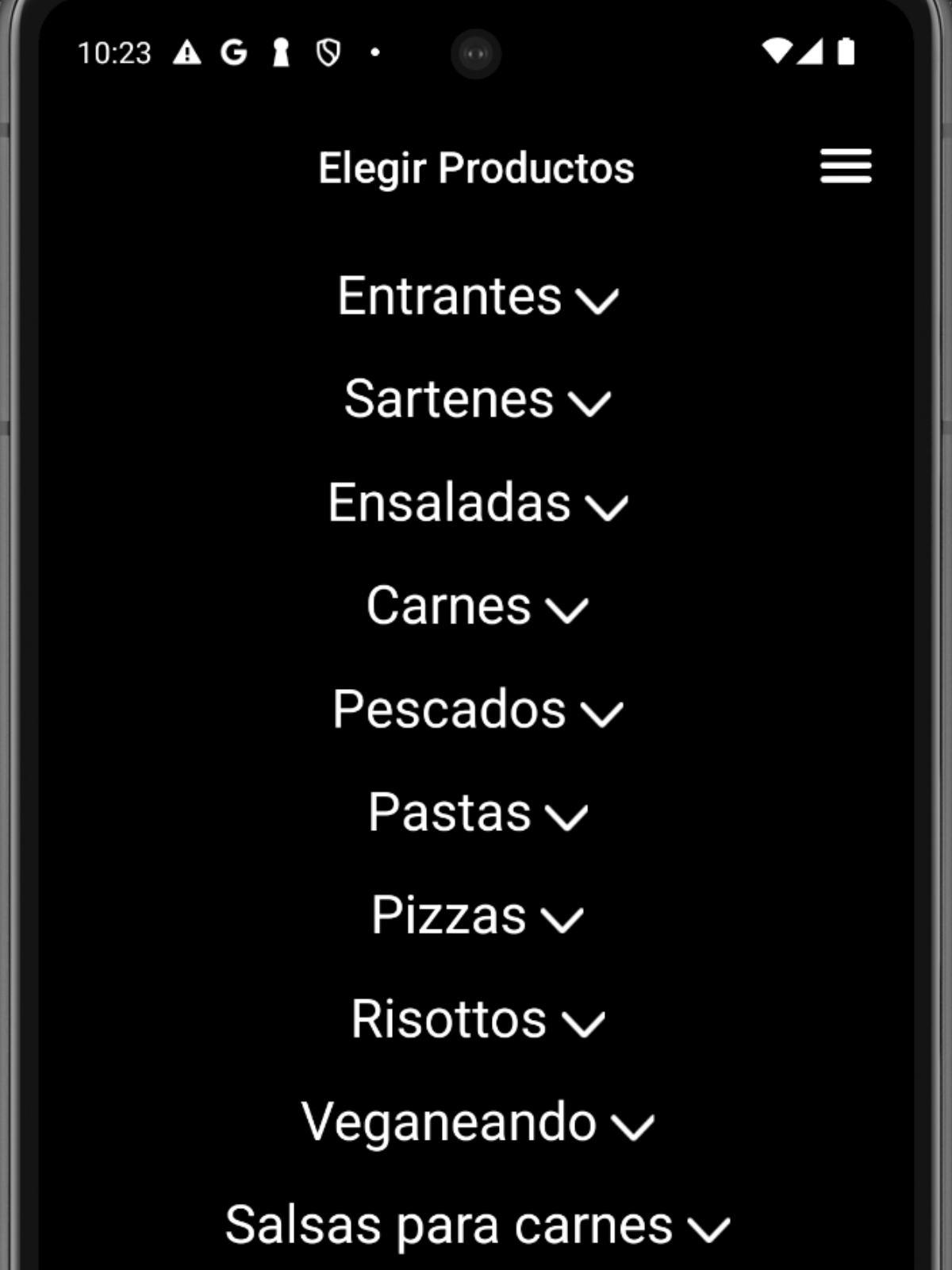Tap the shield status bar icon
Screen dimensions: 952x1270
[328, 53]
